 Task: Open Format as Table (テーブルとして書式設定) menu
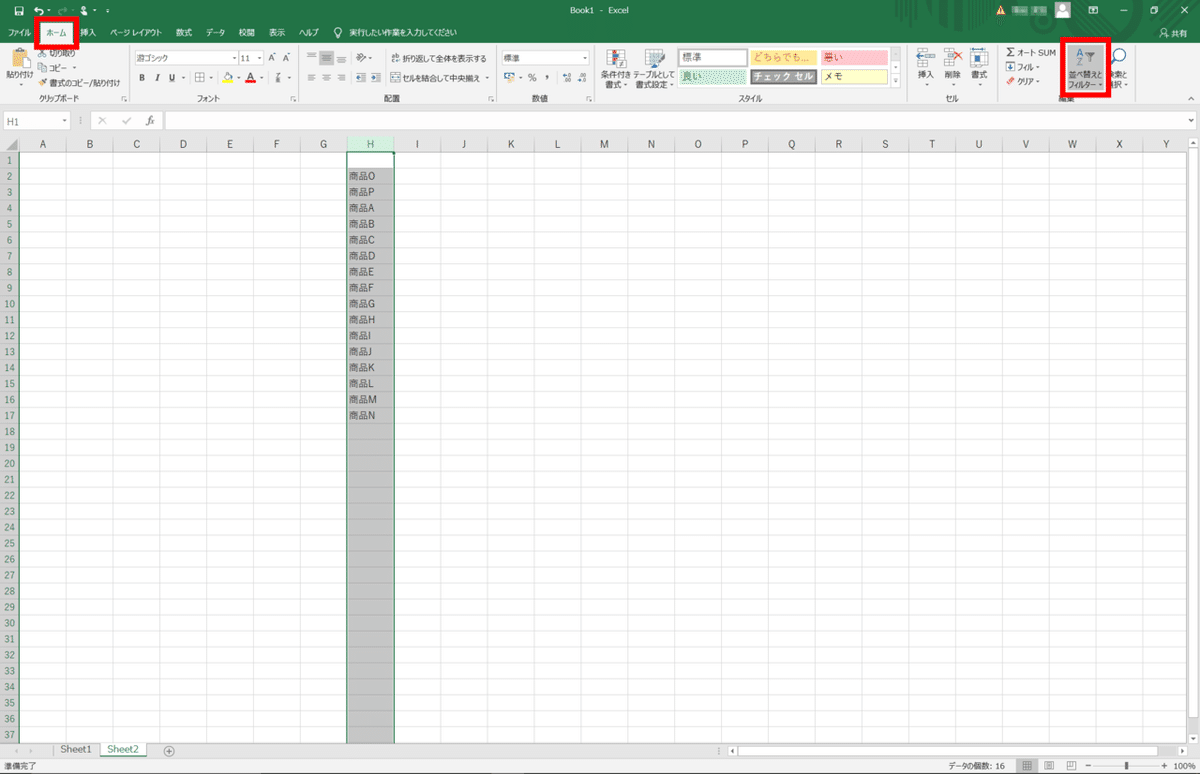coord(653,68)
